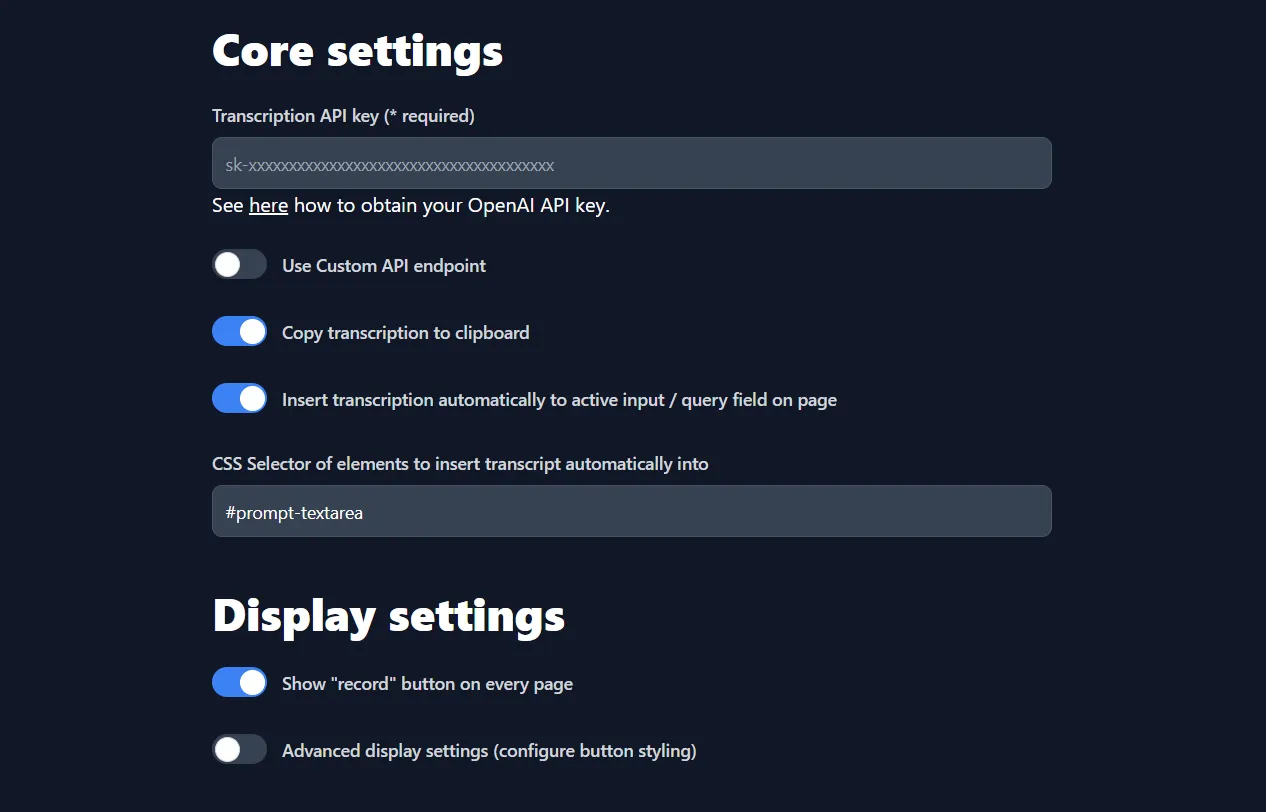
Task: Click the "Use Custom API endpoint" label text
Action: (x=384, y=266)
